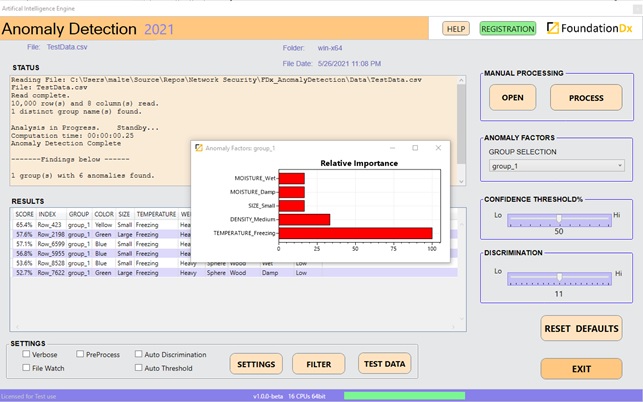Click the DENSITY_Medium bar in the chart
The width and height of the screenshot is (643, 402).
304,219
